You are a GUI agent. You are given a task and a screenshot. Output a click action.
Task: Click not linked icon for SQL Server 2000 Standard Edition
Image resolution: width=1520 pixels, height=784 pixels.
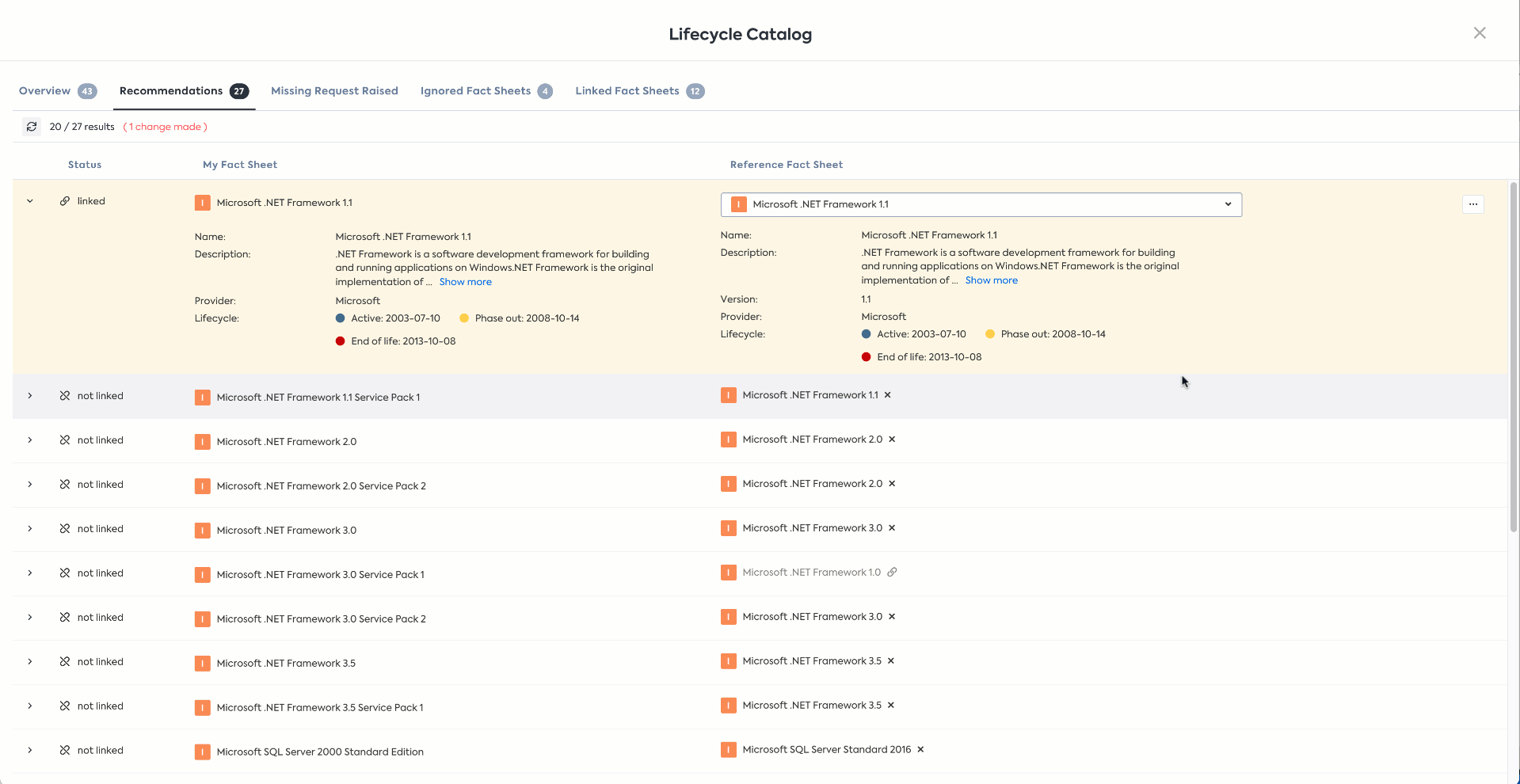65,751
